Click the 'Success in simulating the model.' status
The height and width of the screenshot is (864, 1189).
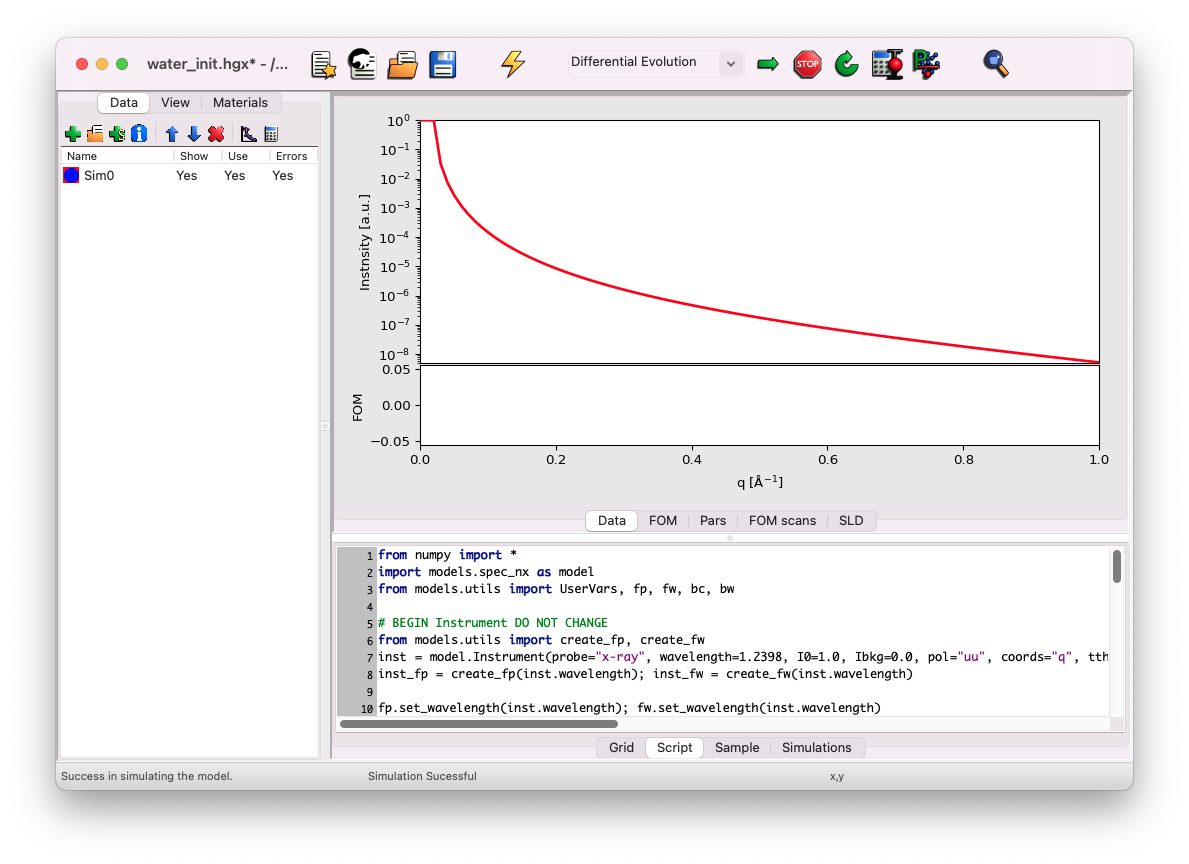146,776
